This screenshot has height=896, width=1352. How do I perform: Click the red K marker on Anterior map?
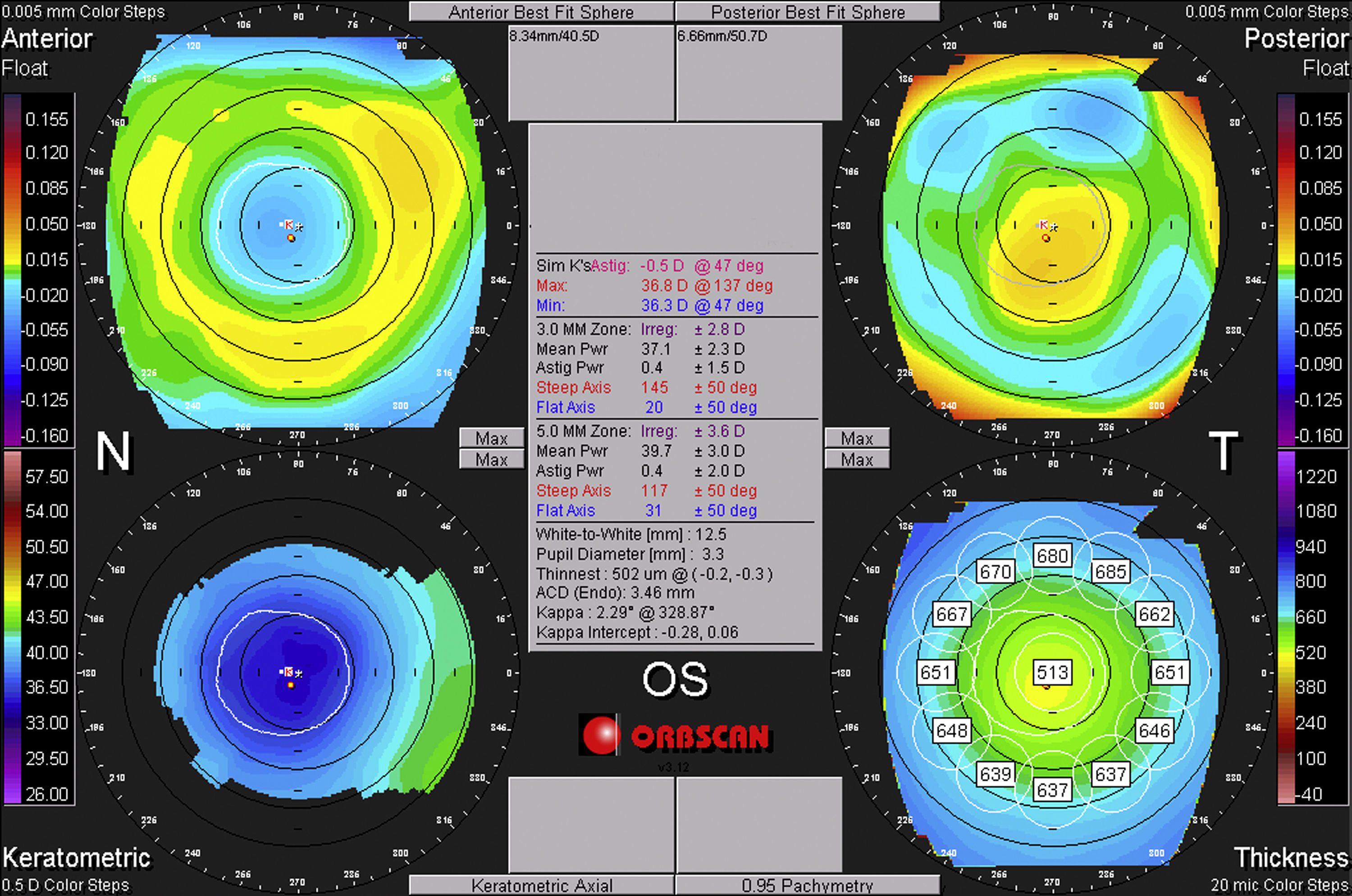(289, 225)
